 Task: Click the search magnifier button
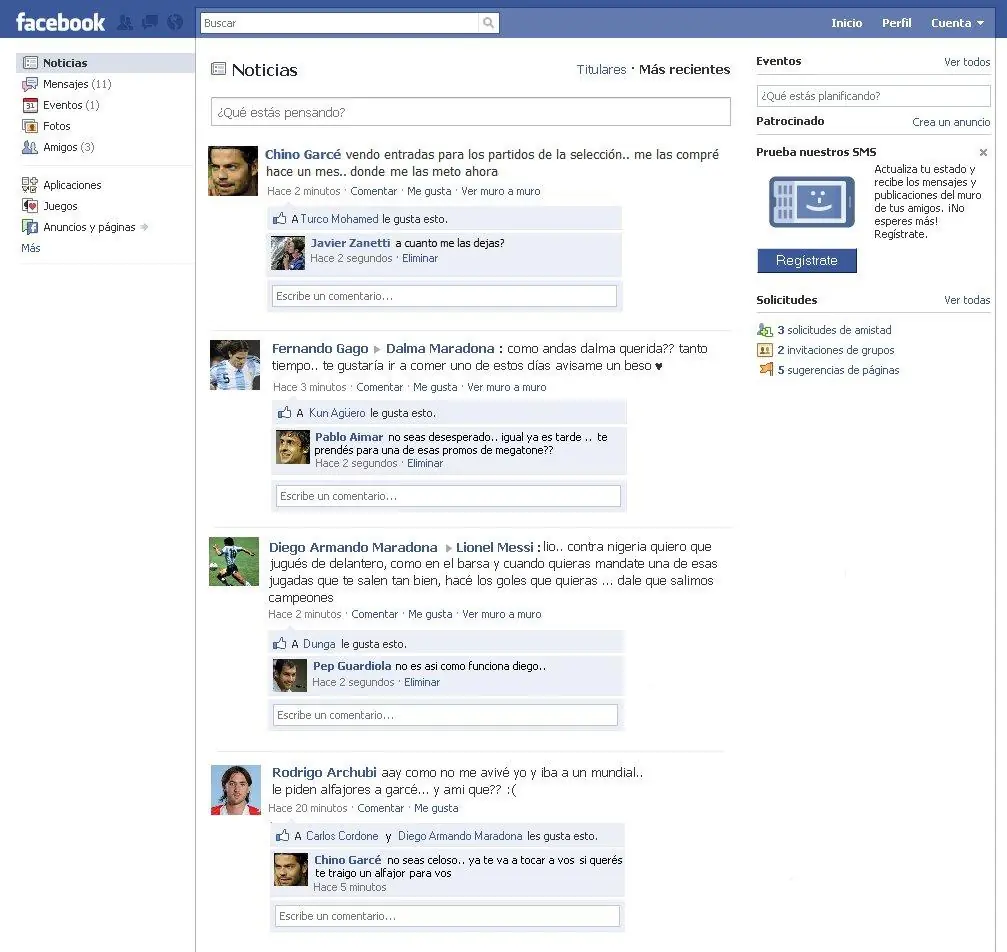tap(489, 23)
